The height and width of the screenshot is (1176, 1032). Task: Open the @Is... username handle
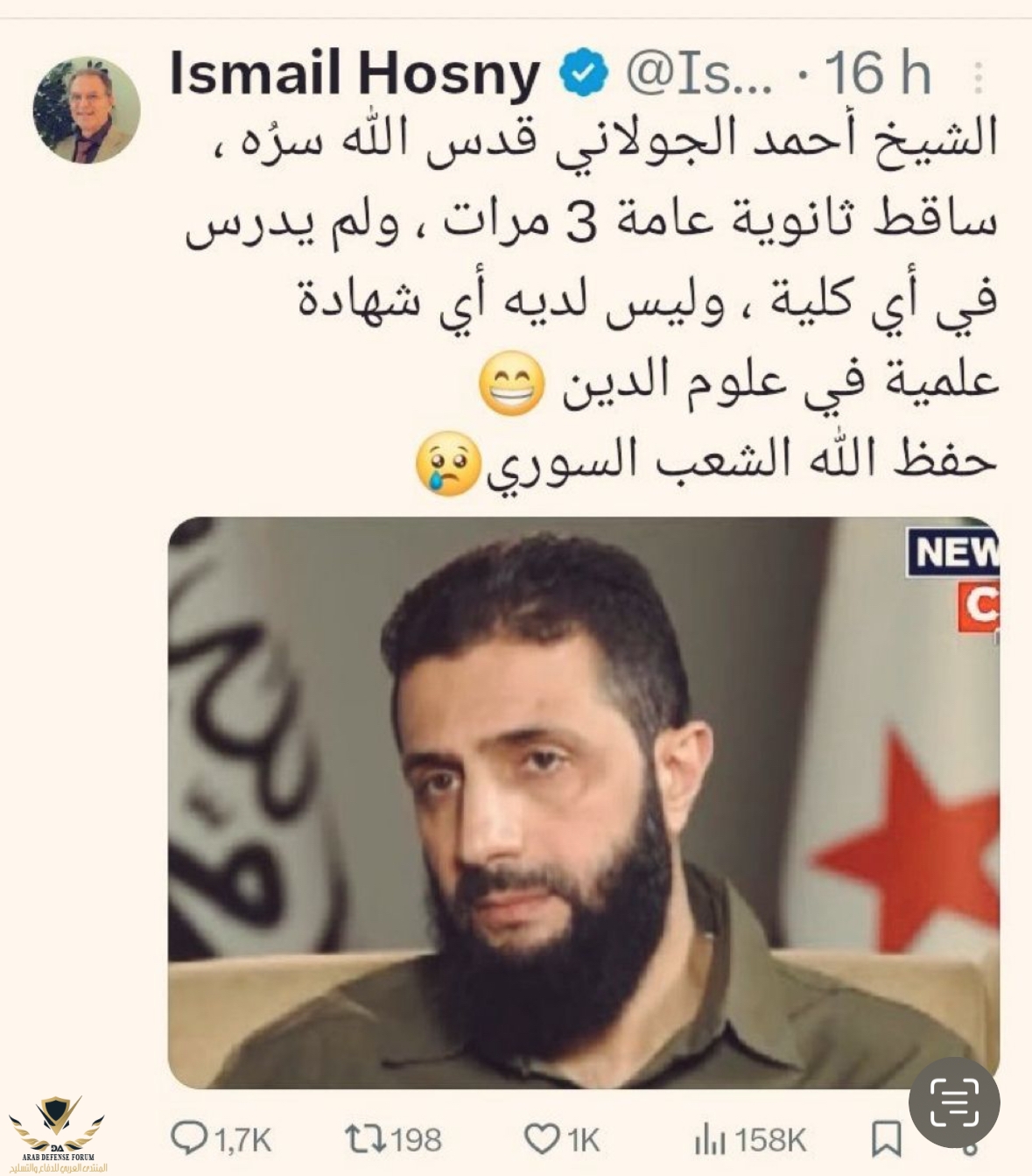point(699,74)
